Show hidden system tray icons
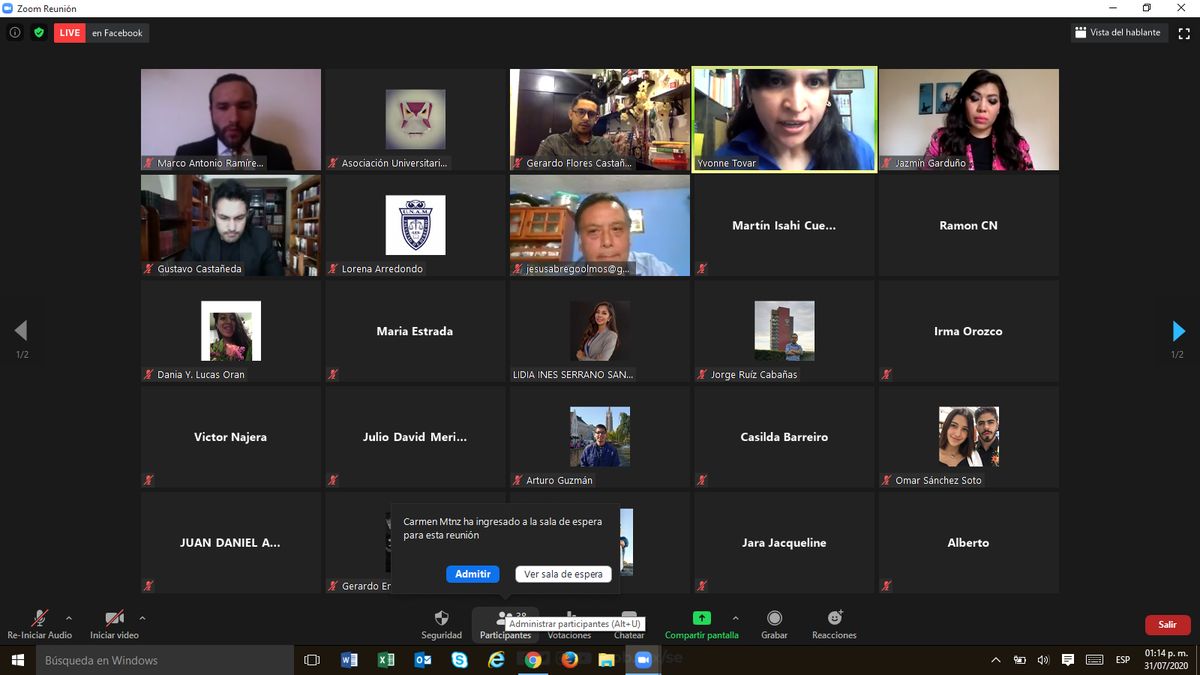 [x=996, y=660]
